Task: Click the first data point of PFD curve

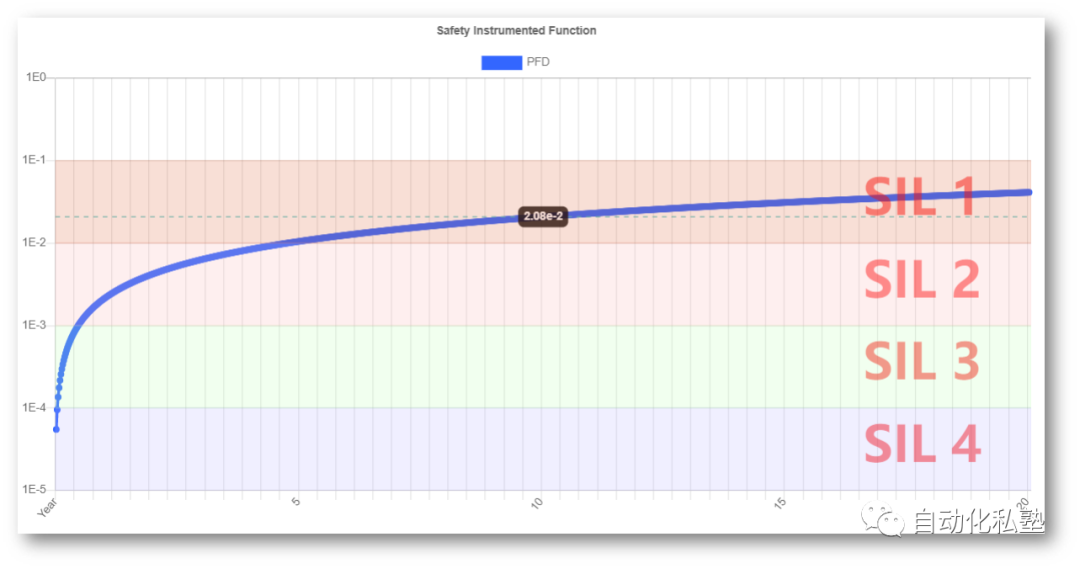Action: [x=56, y=429]
